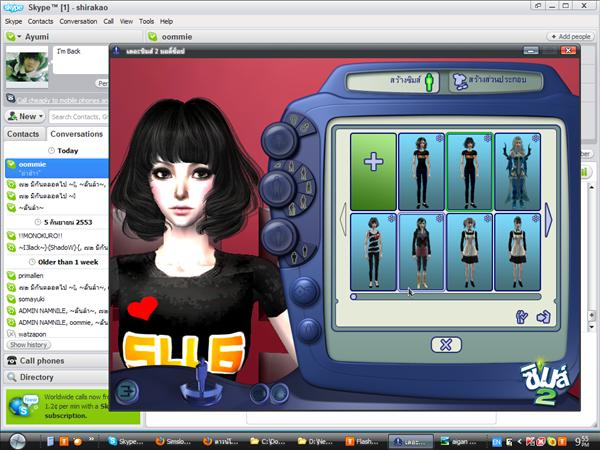Open the Tools menu in Skype

coord(147,21)
